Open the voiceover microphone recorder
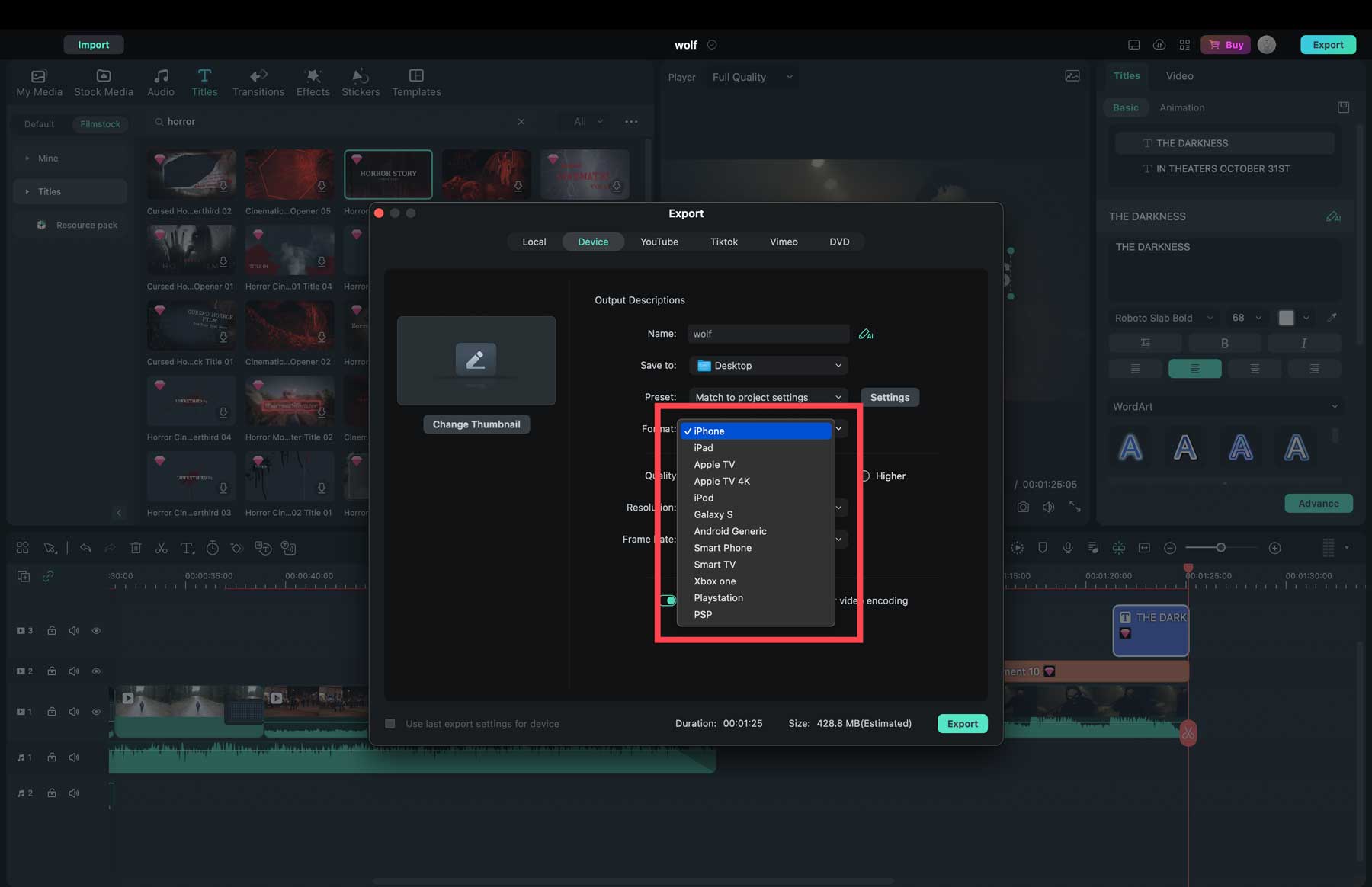Image resolution: width=1372 pixels, height=887 pixels. click(x=1068, y=547)
